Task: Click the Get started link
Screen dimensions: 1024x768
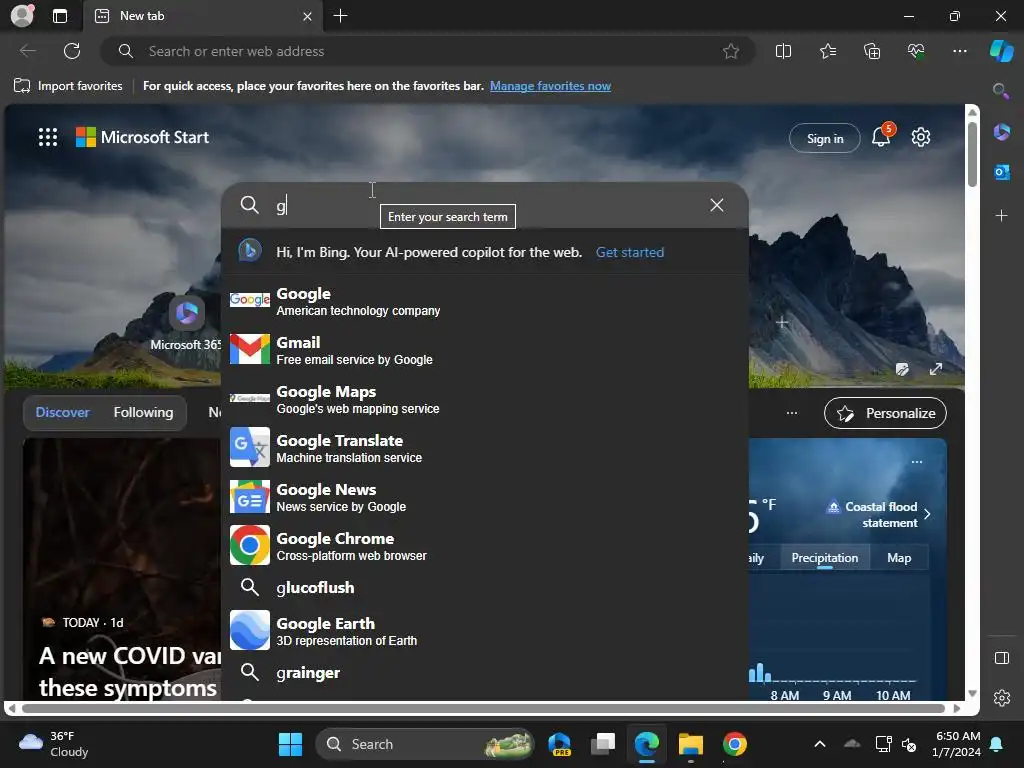Action: (x=630, y=252)
